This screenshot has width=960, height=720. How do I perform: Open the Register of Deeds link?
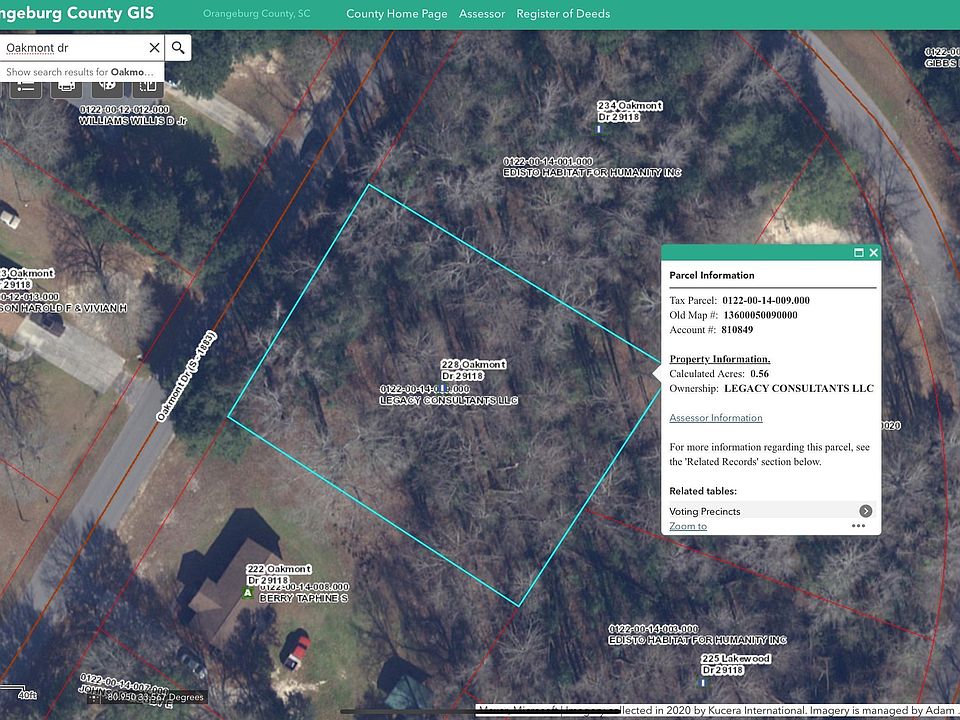(563, 13)
